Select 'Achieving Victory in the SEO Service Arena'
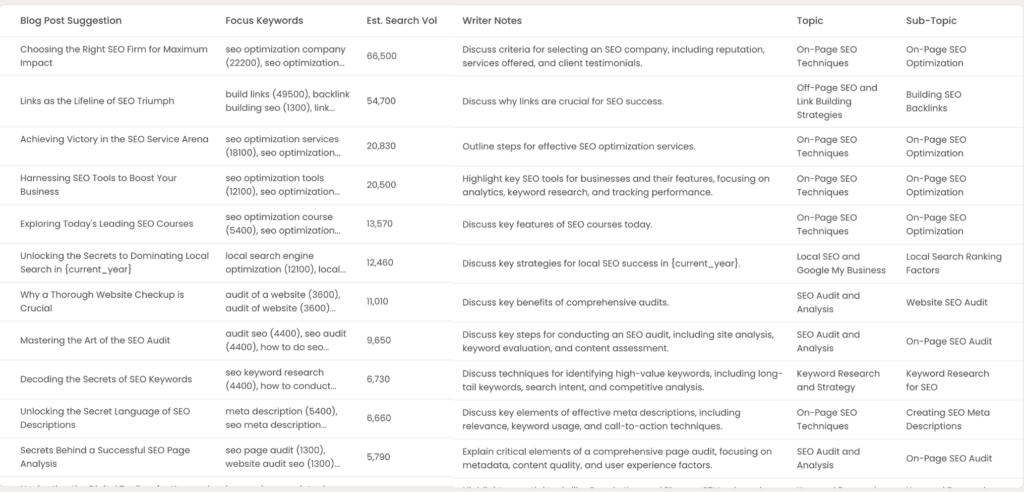 pyautogui.click(x=114, y=139)
